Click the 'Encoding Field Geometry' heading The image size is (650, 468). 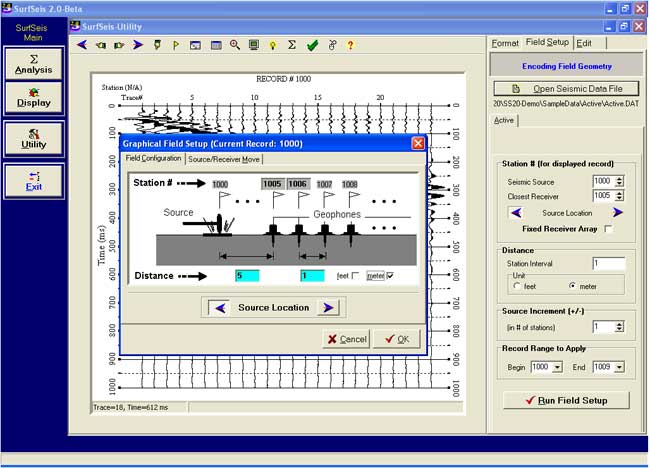(x=566, y=66)
